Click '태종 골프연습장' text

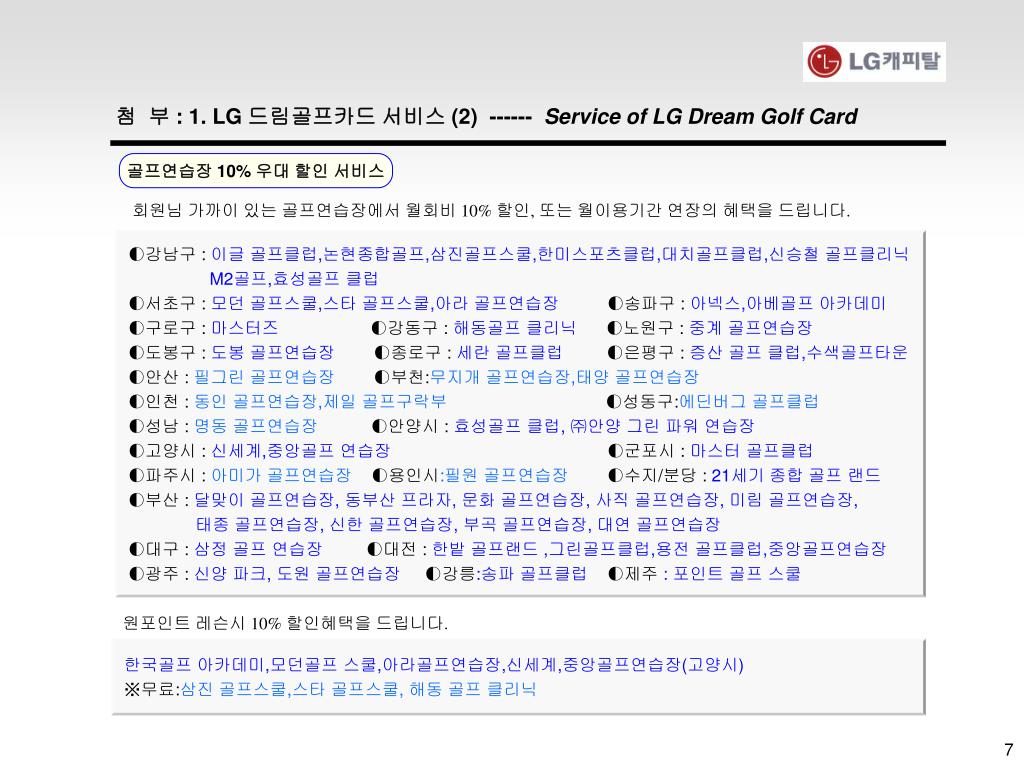pos(257,524)
